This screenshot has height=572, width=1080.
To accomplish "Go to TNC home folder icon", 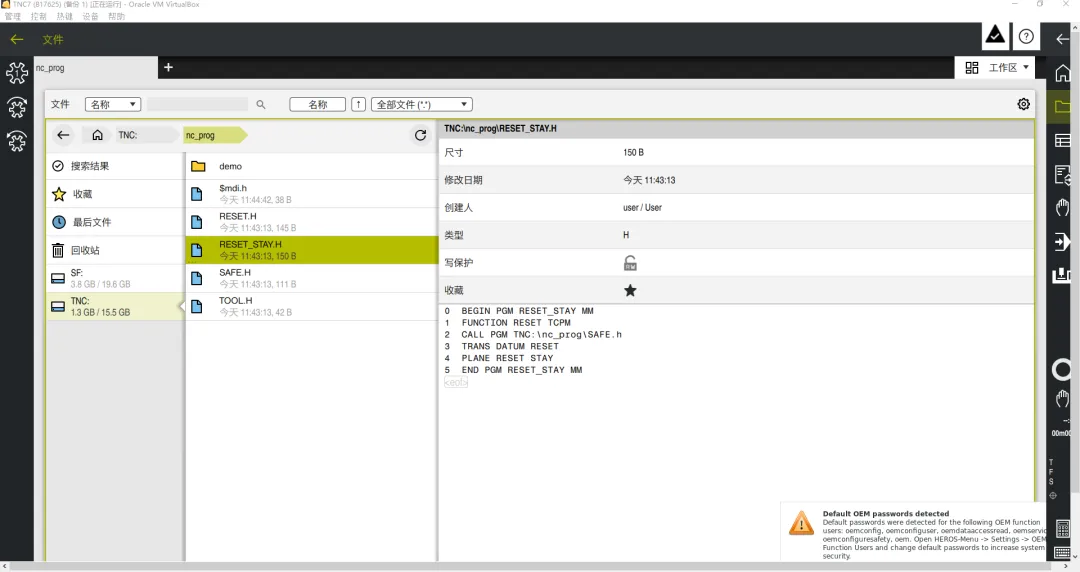I will click(x=98, y=135).
